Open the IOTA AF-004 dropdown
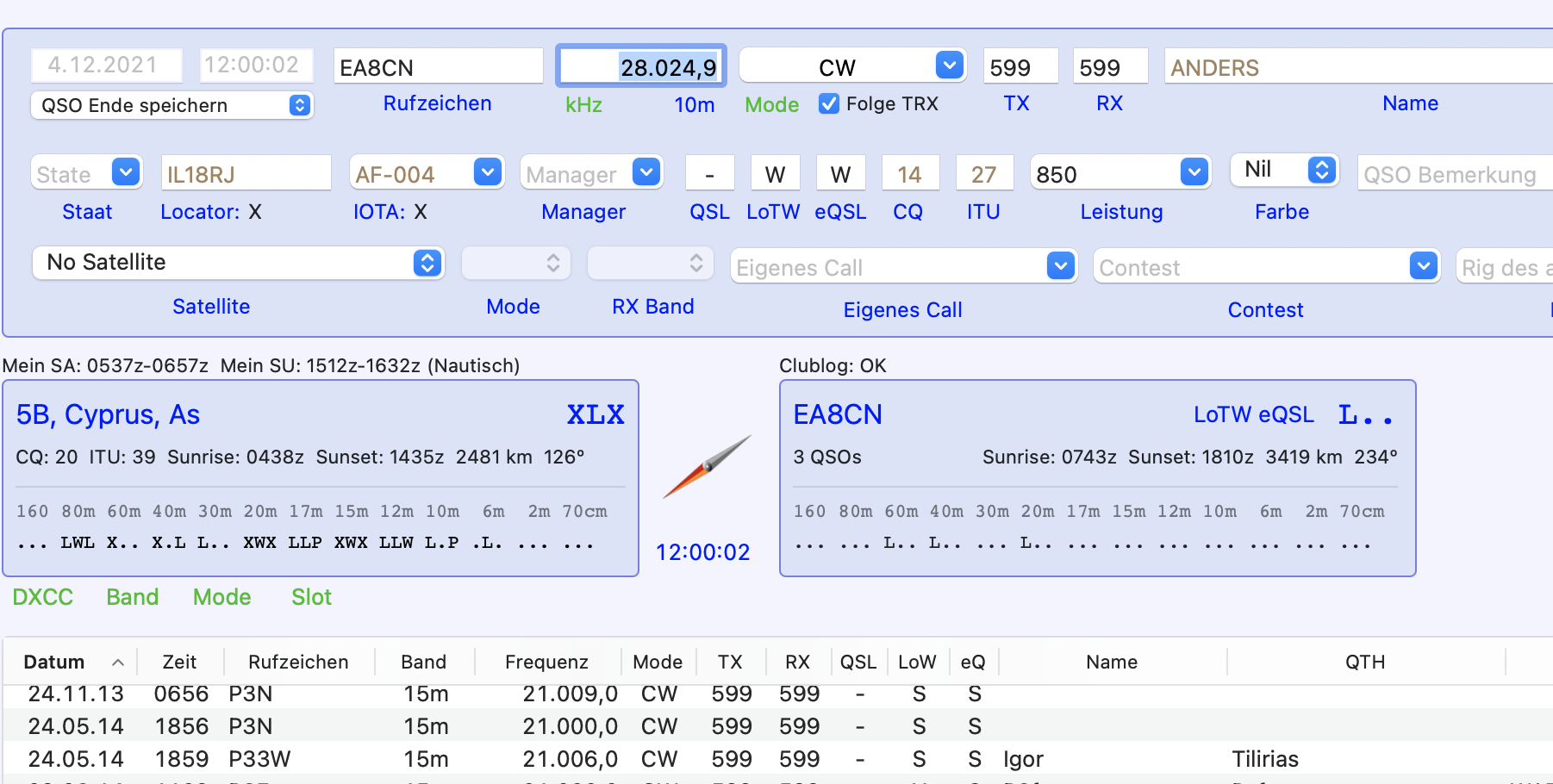Screen dimensions: 1553x784 pyautogui.click(x=488, y=173)
